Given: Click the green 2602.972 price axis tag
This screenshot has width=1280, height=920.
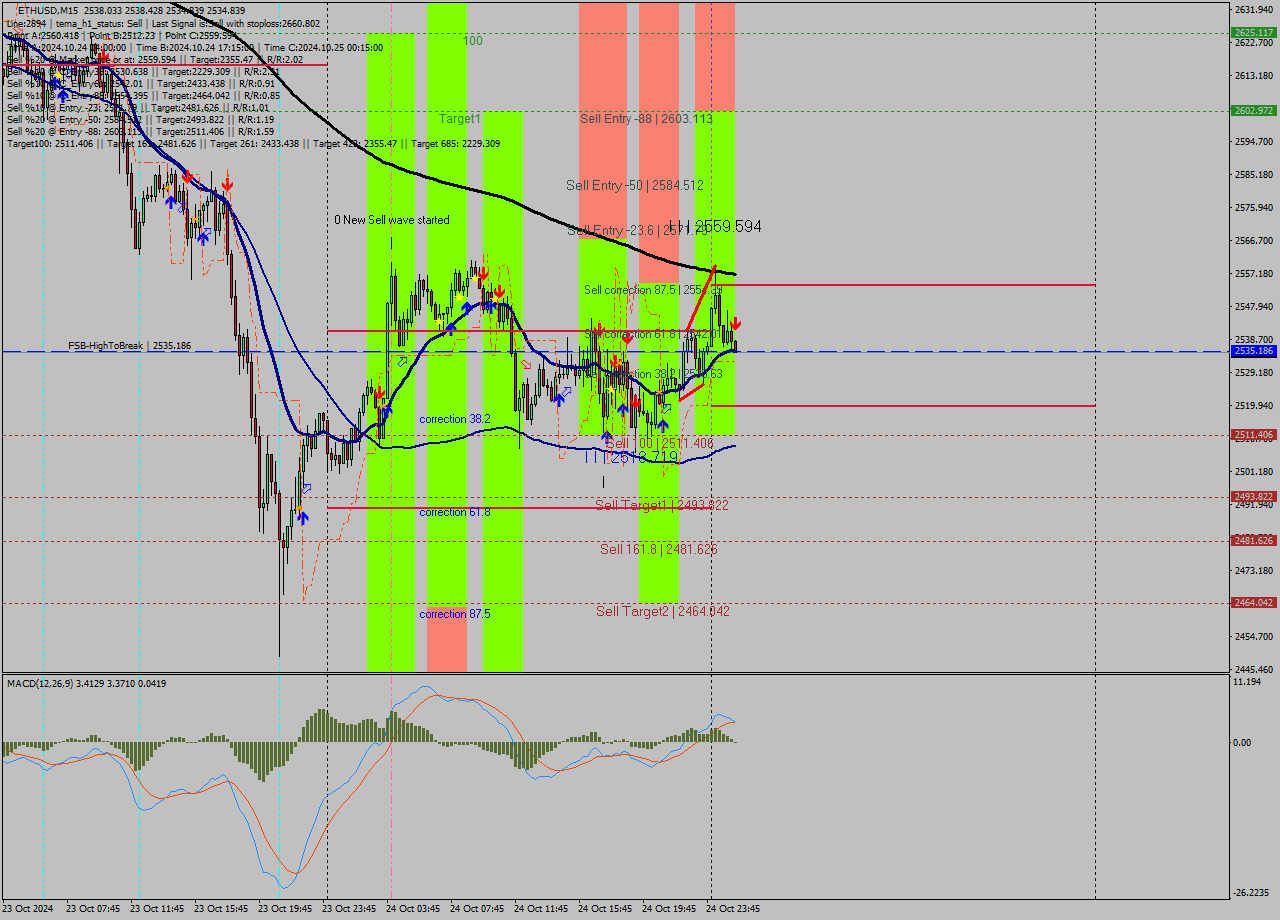Looking at the screenshot, I should (1252, 110).
